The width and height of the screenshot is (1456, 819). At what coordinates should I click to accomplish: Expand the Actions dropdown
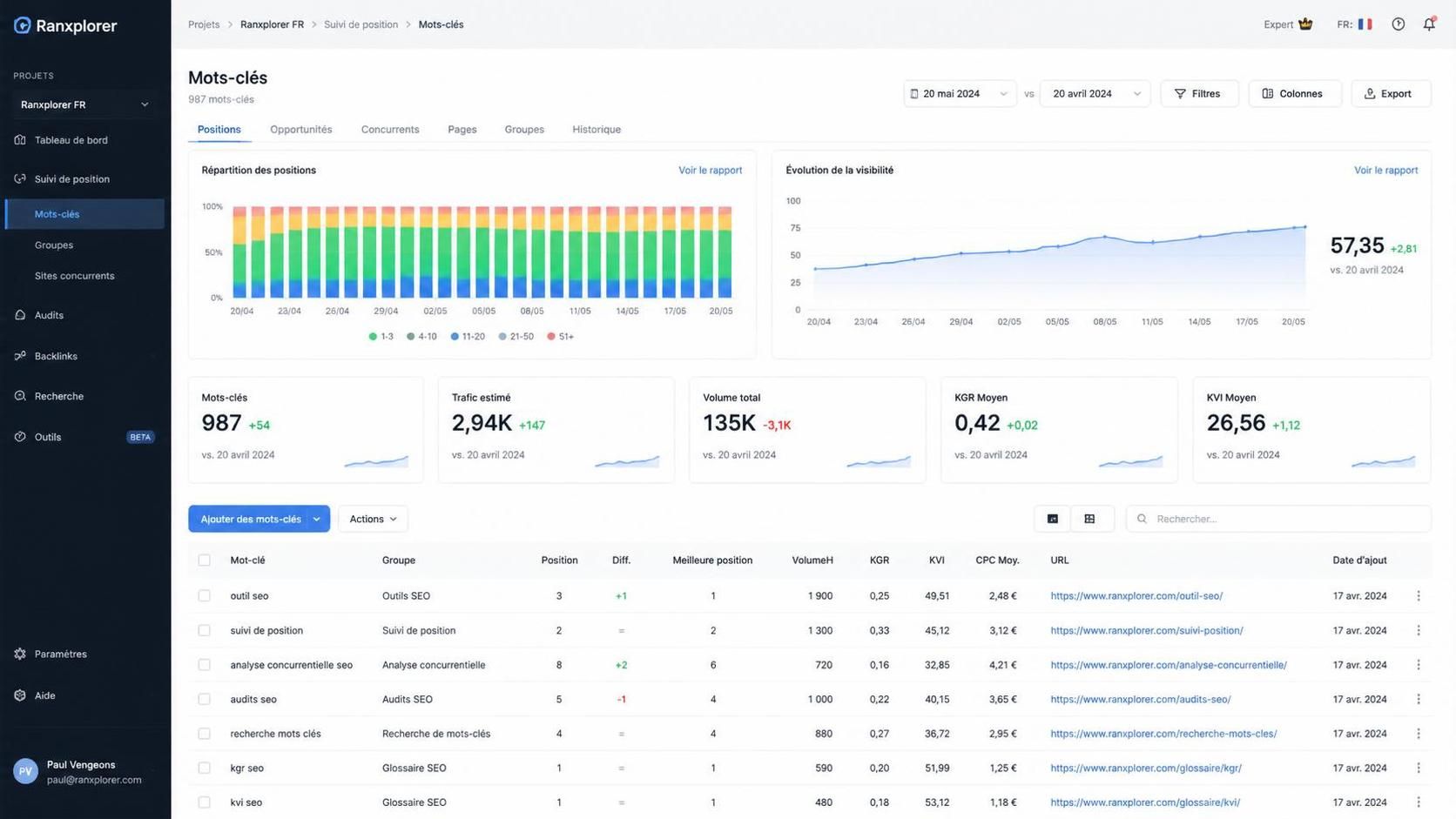(373, 519)
